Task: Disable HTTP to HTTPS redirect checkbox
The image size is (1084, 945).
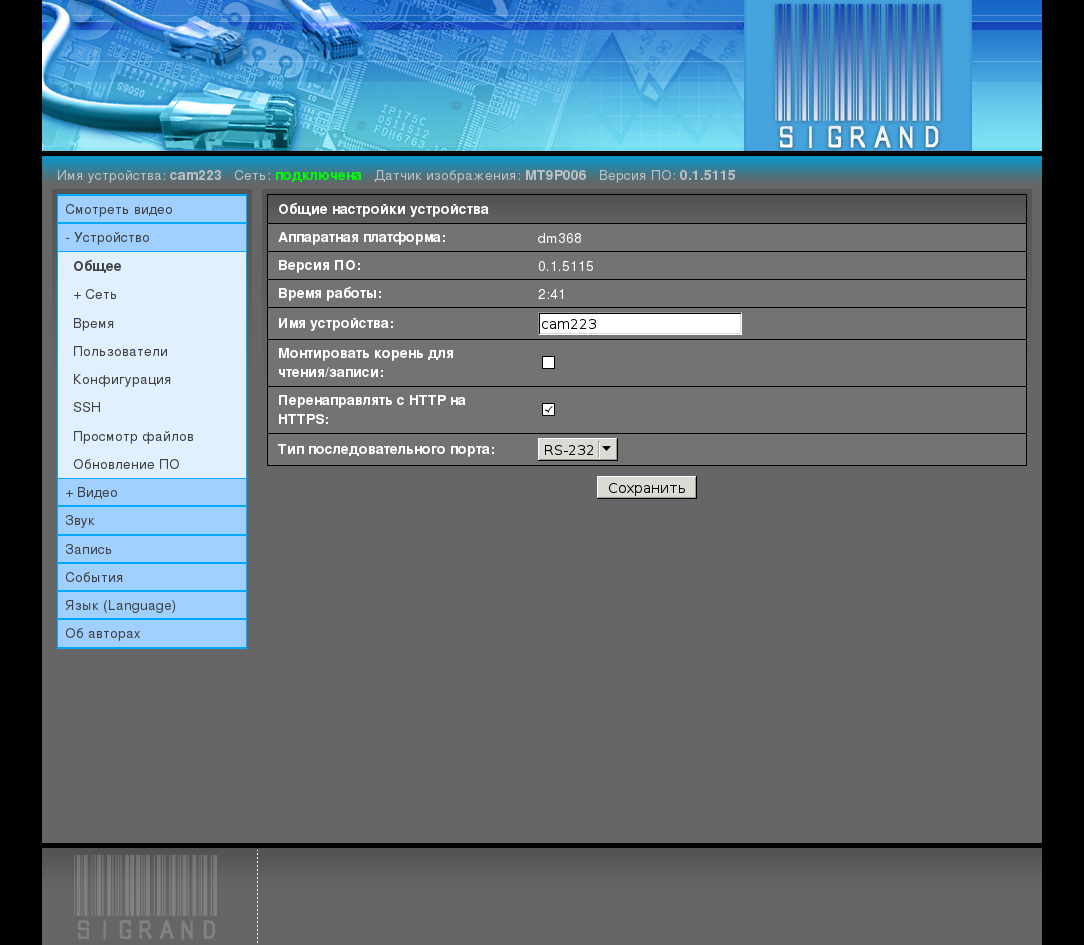Action: pos(548,409)
